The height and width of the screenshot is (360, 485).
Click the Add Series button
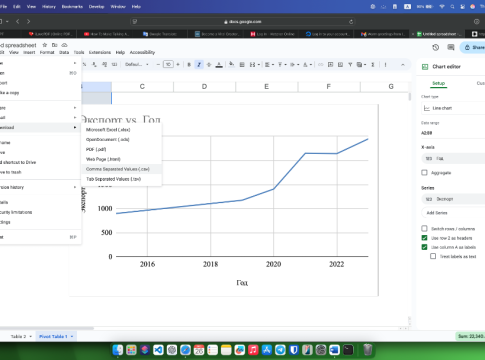tap(437, 213)
